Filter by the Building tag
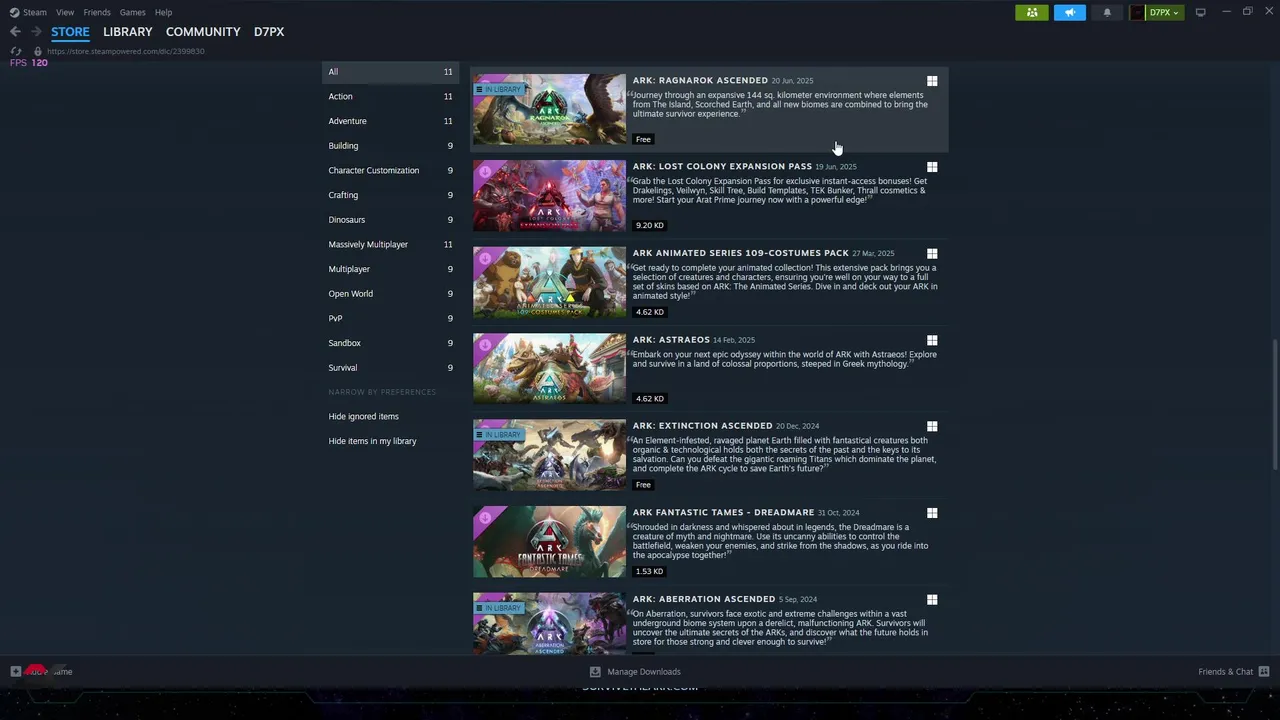 pyautogui.click(x=390, y=146)
